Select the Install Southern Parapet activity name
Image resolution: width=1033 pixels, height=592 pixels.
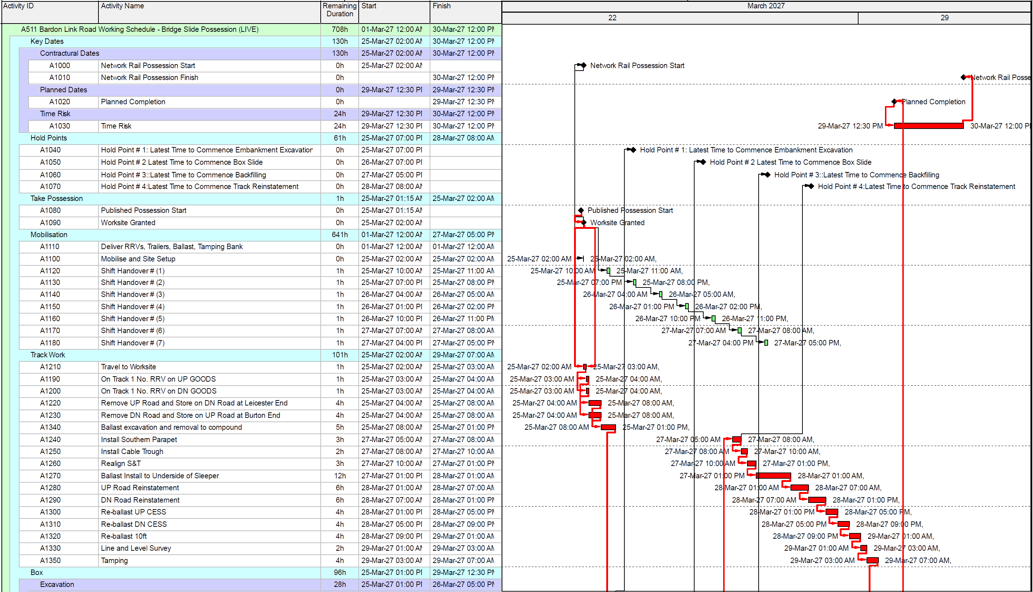point(139,440)
